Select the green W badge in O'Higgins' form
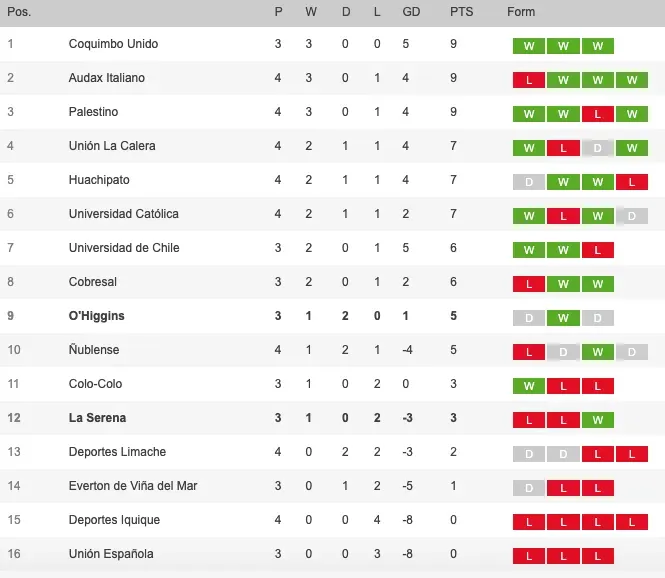The image size is (665, 578). (563, 318)
